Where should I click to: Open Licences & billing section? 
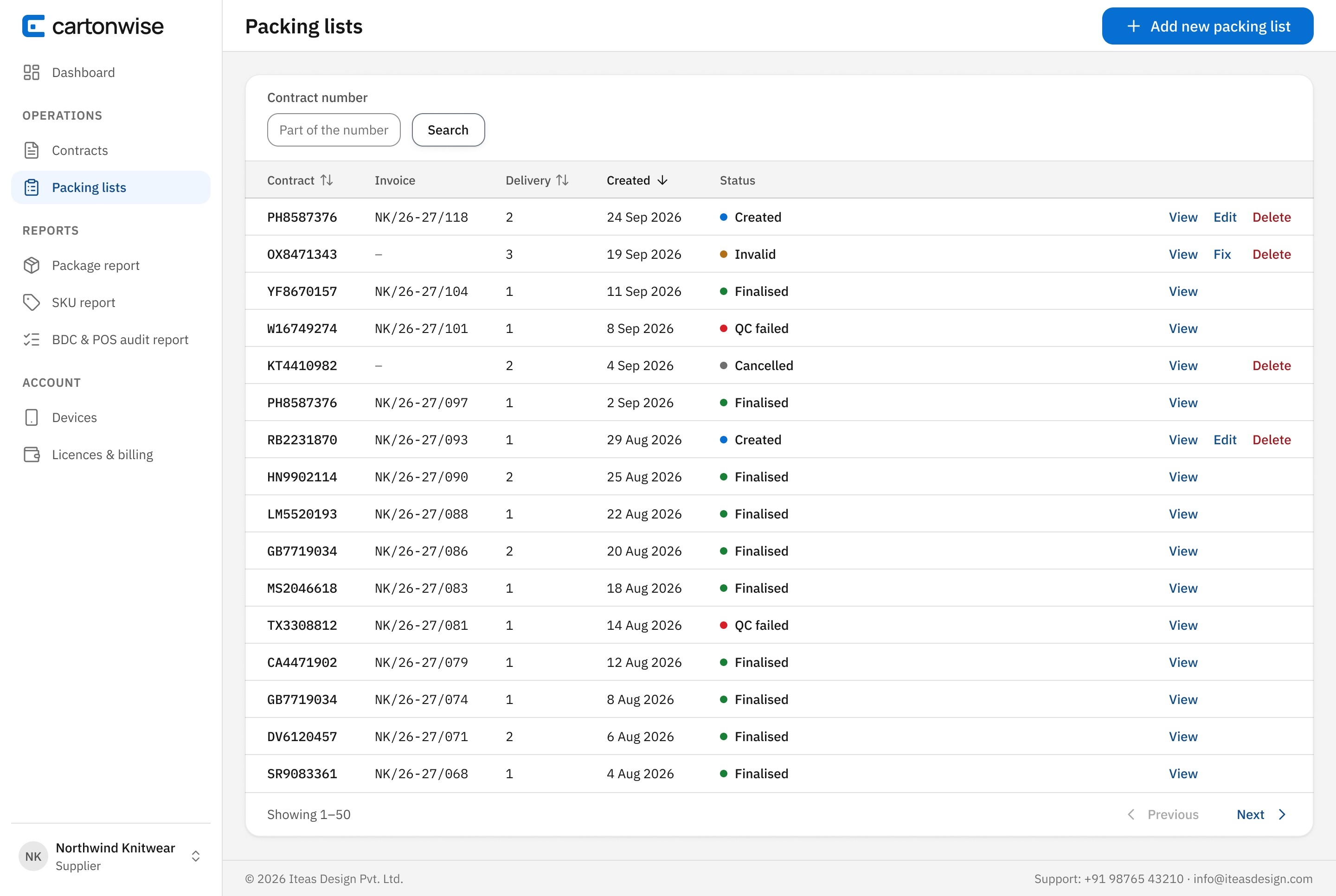pos(111,454)
